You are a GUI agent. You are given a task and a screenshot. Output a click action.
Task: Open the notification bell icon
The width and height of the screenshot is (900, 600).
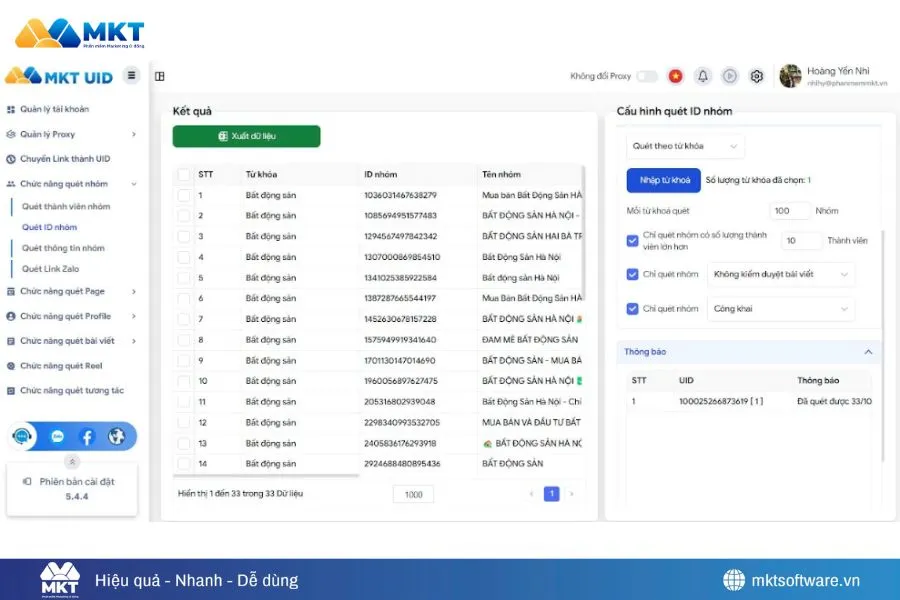coord(704,75)
